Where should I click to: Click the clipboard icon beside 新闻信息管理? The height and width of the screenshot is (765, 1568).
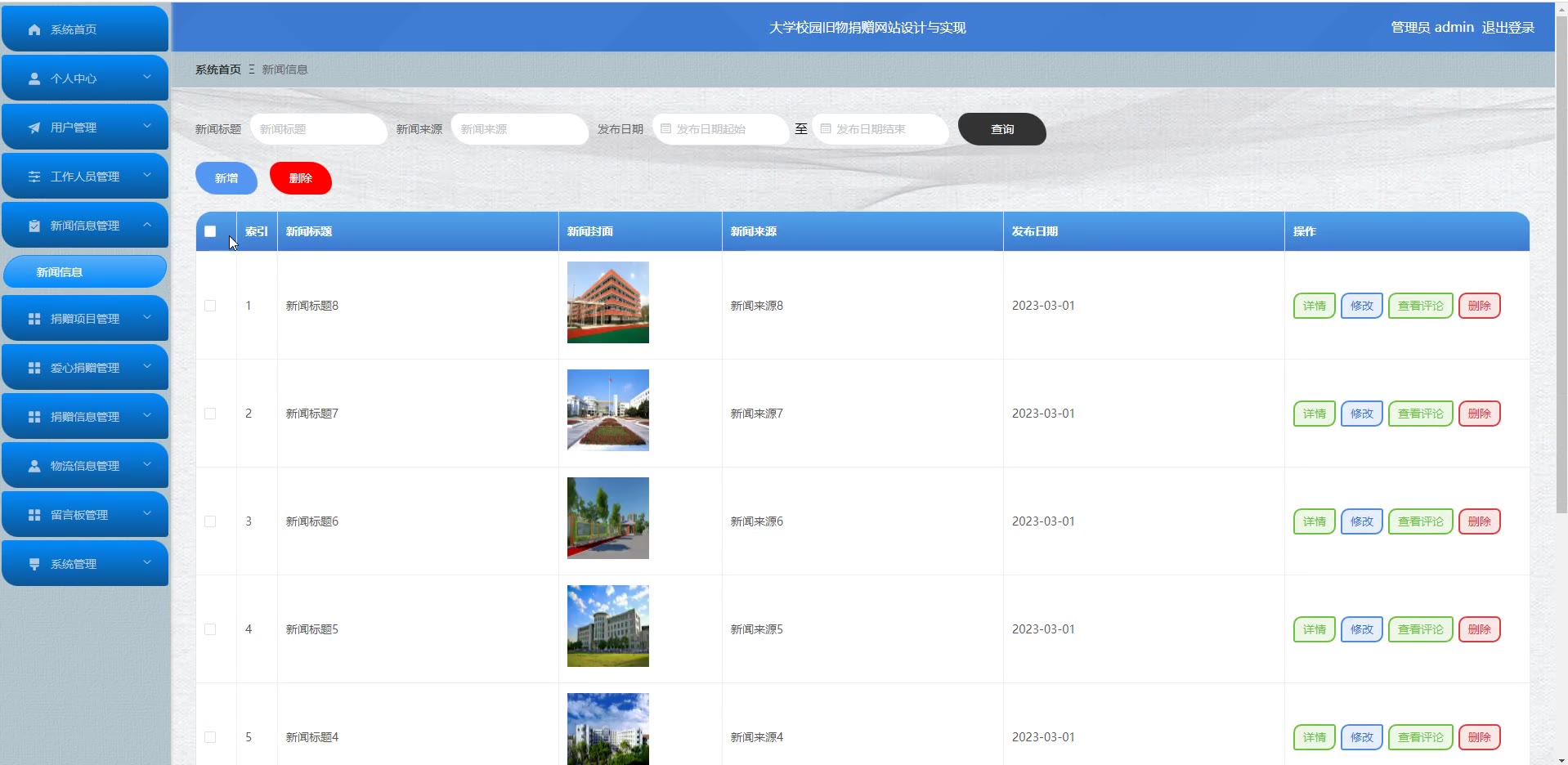(34, 226)
